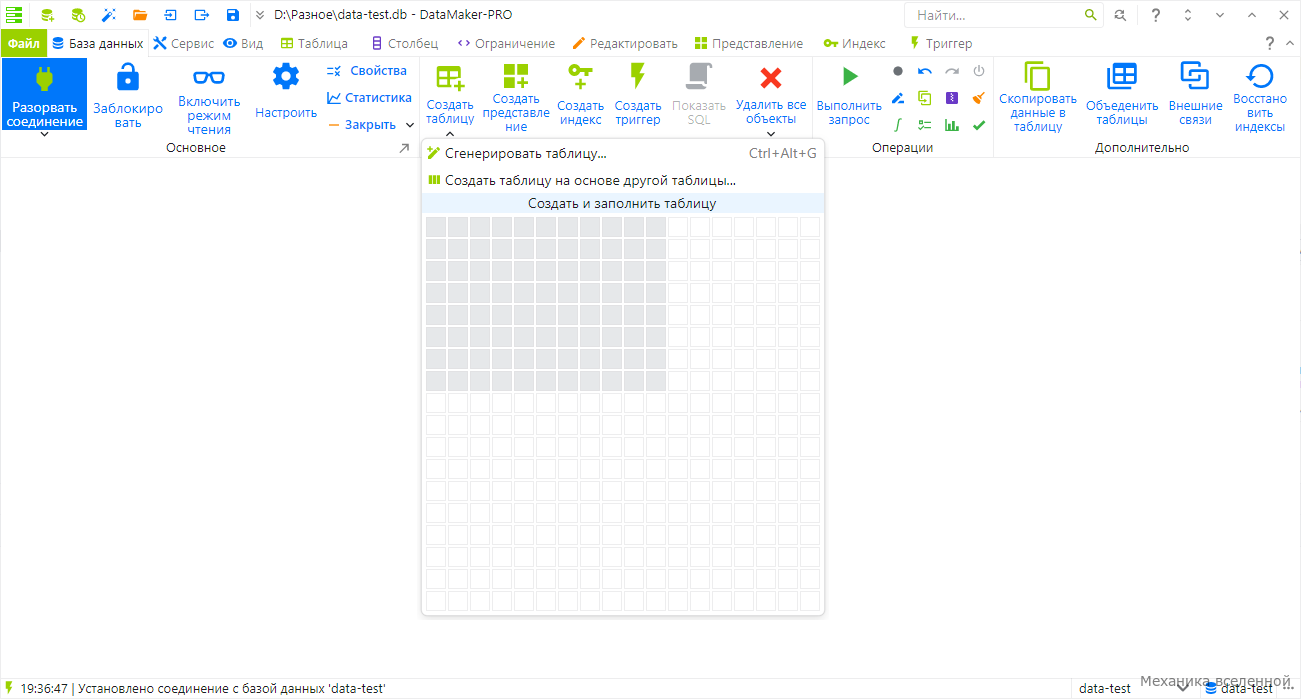Click the database with clock icon in title bar
This screenshot has width=1301, height=699.
point(78,15)
